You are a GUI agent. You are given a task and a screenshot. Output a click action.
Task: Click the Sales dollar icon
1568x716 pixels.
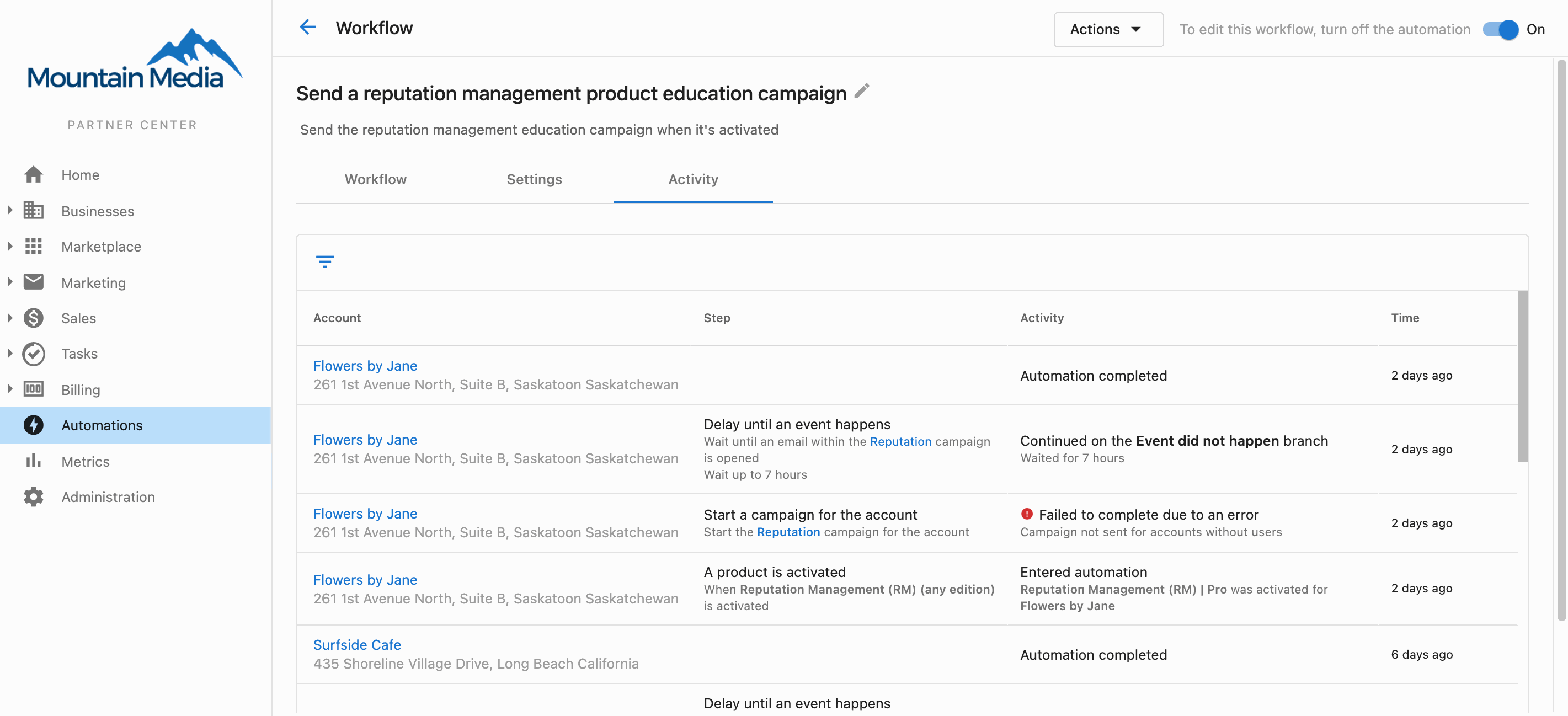pos(34,318)
